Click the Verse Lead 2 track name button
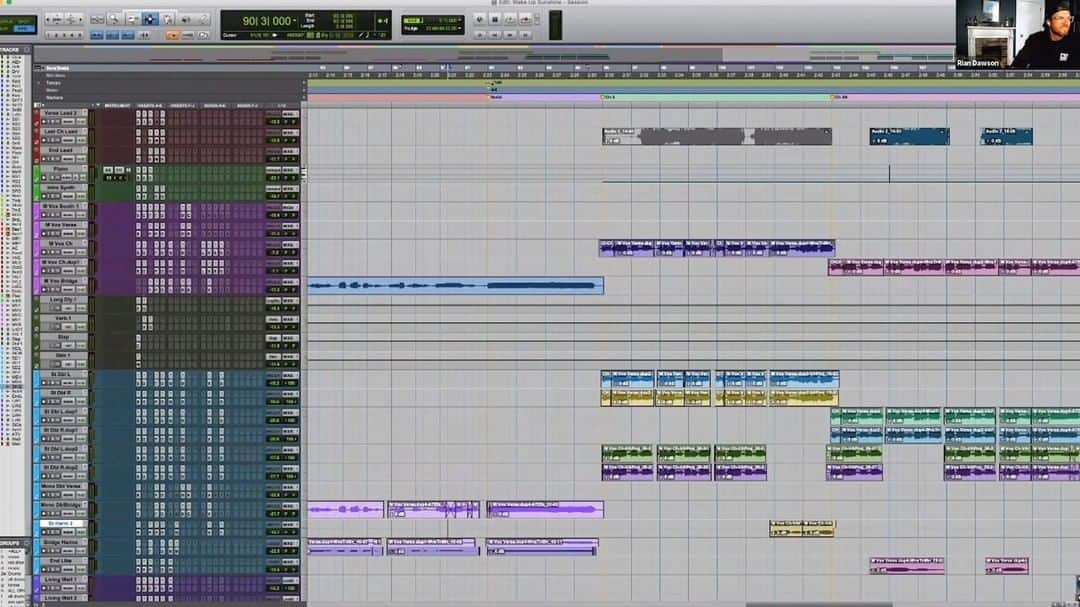1080x607 pixels. [x=61, y=113]
